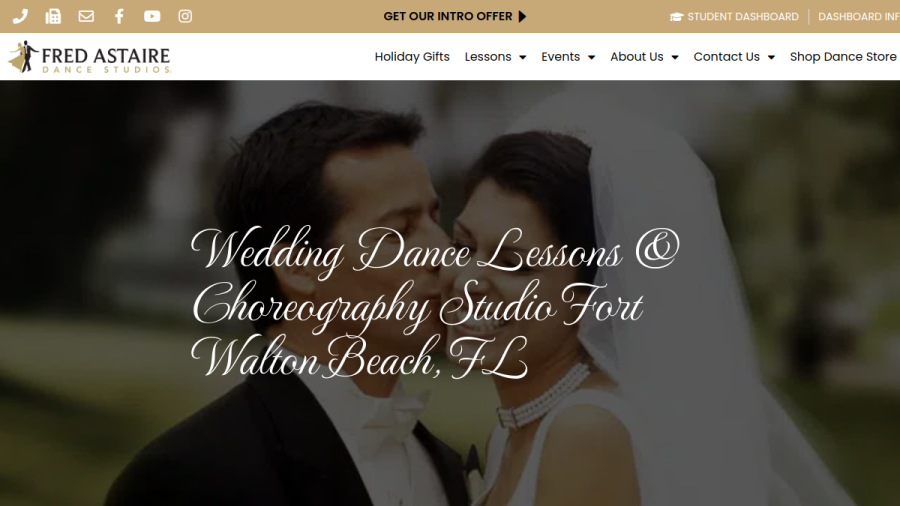Click the graduation cap icon
Image resolution: width=900 pixels, height=506 pixels.
[x=676, y=17]
